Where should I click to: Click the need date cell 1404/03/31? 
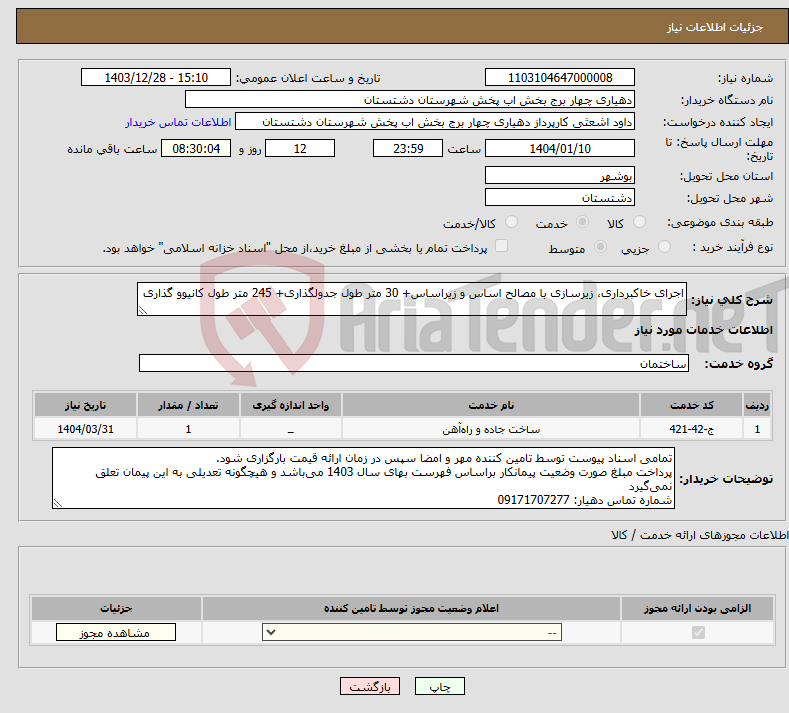[85, 429]
